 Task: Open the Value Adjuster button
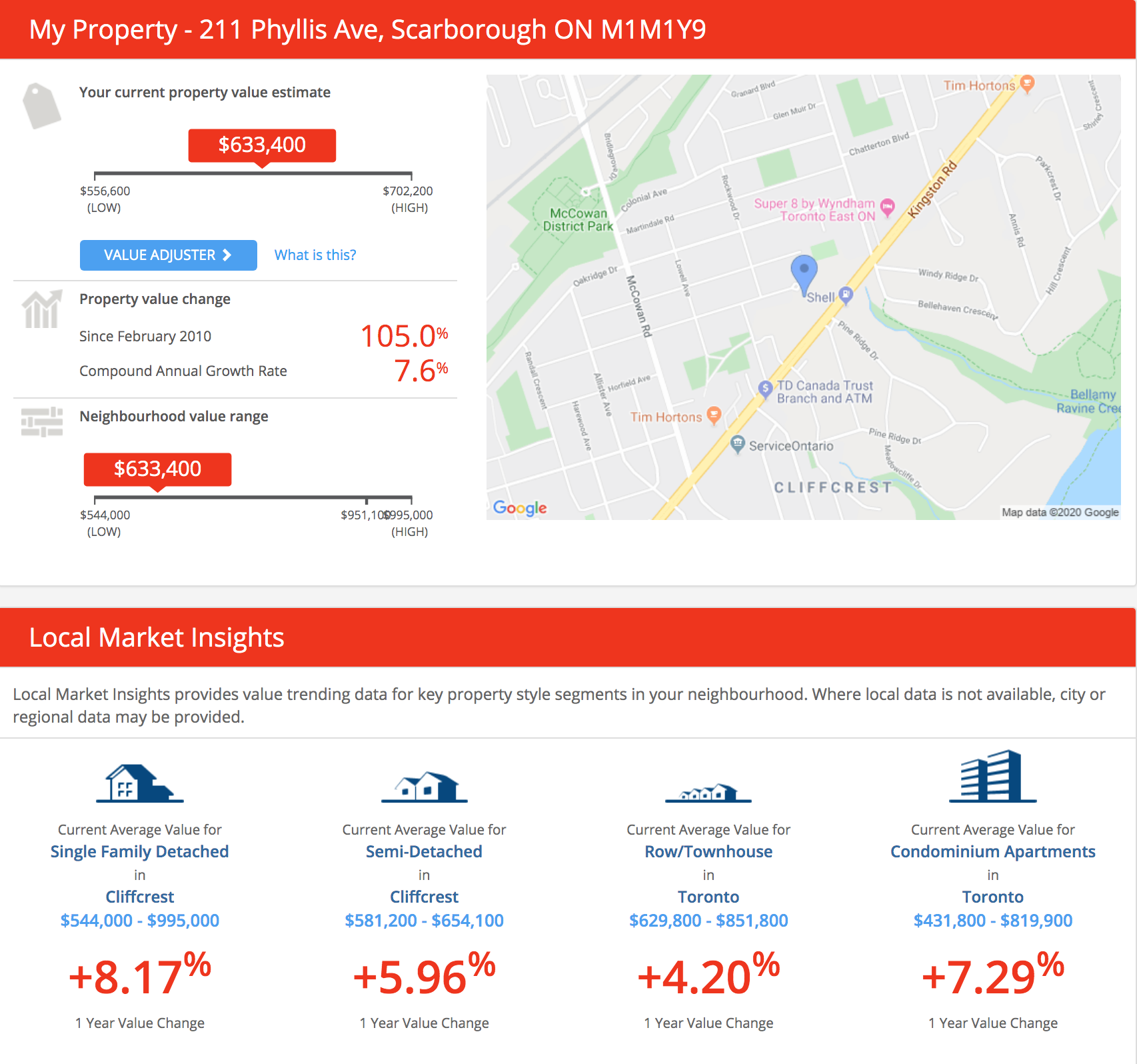coord(168,255)
